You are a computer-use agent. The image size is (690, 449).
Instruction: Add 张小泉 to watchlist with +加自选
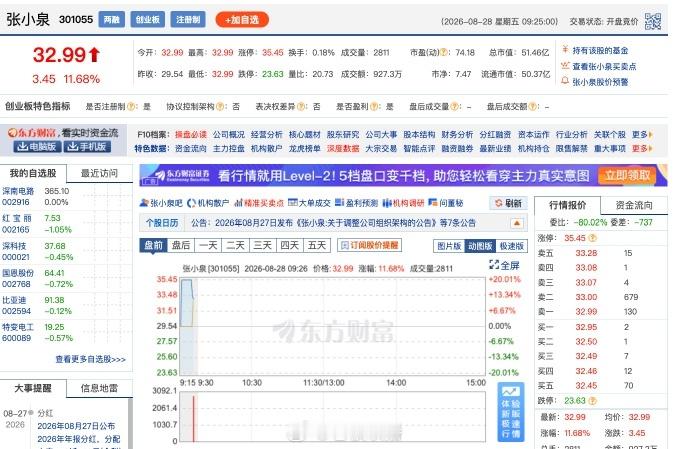pos(242,20)
